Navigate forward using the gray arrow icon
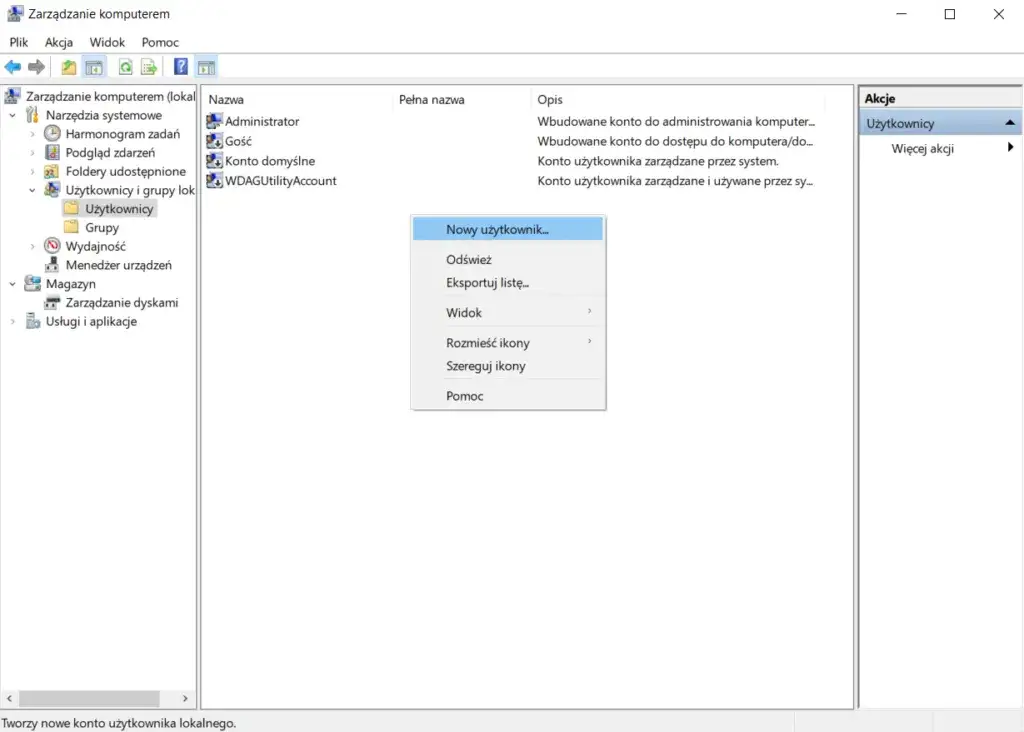Viewport: 1024px width, 732px height. point(38,66)
